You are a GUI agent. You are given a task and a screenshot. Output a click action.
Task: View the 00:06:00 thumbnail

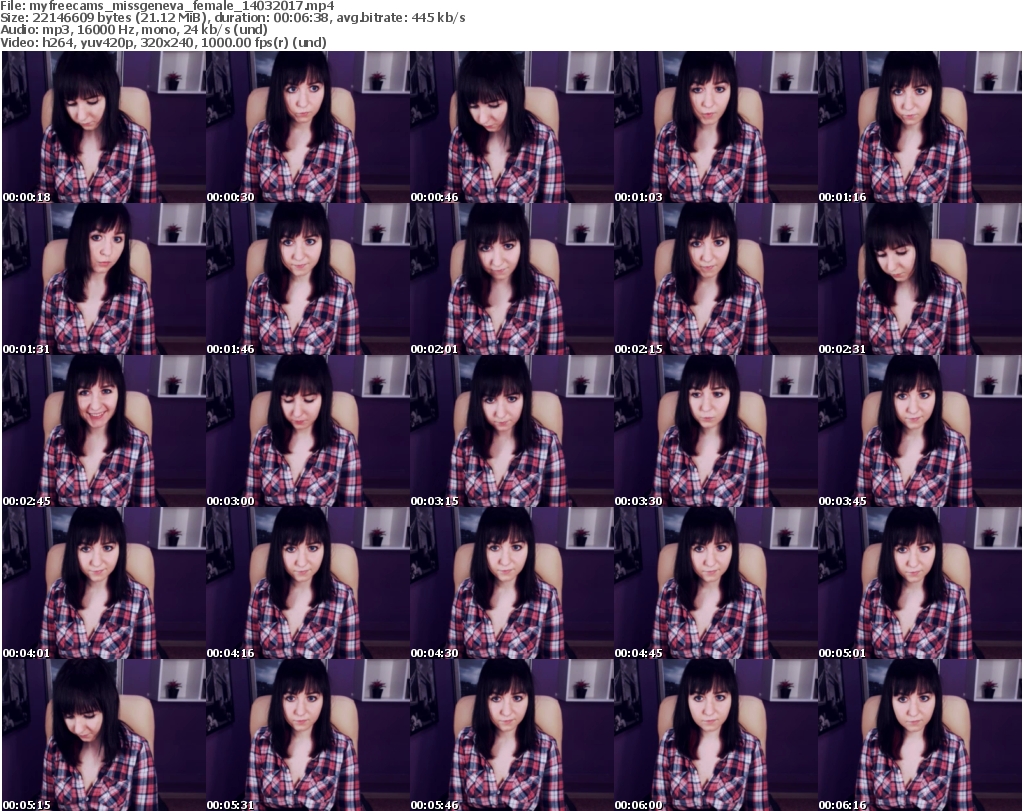[x=716, y=735]
